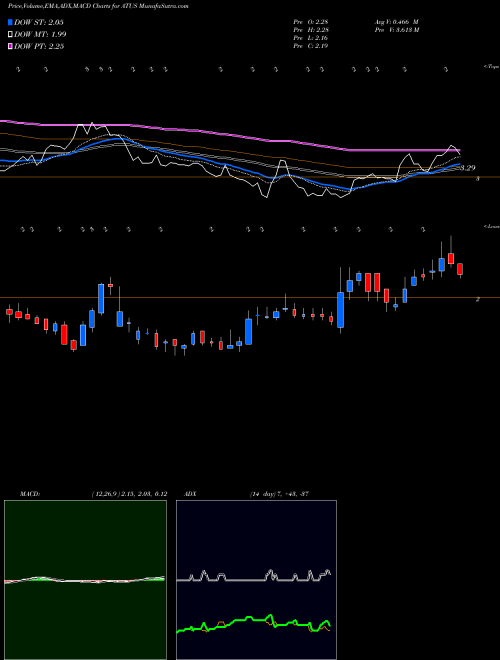The height and width of the screenshot is (660, 500).
Task: Click the 'Pre H: 2.28' high value
Action: point(311,30)
